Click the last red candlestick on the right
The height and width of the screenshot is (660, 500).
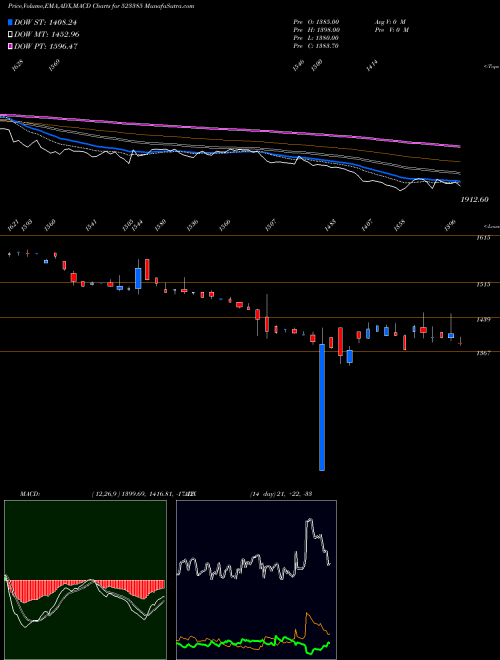[x=460, y=343]
